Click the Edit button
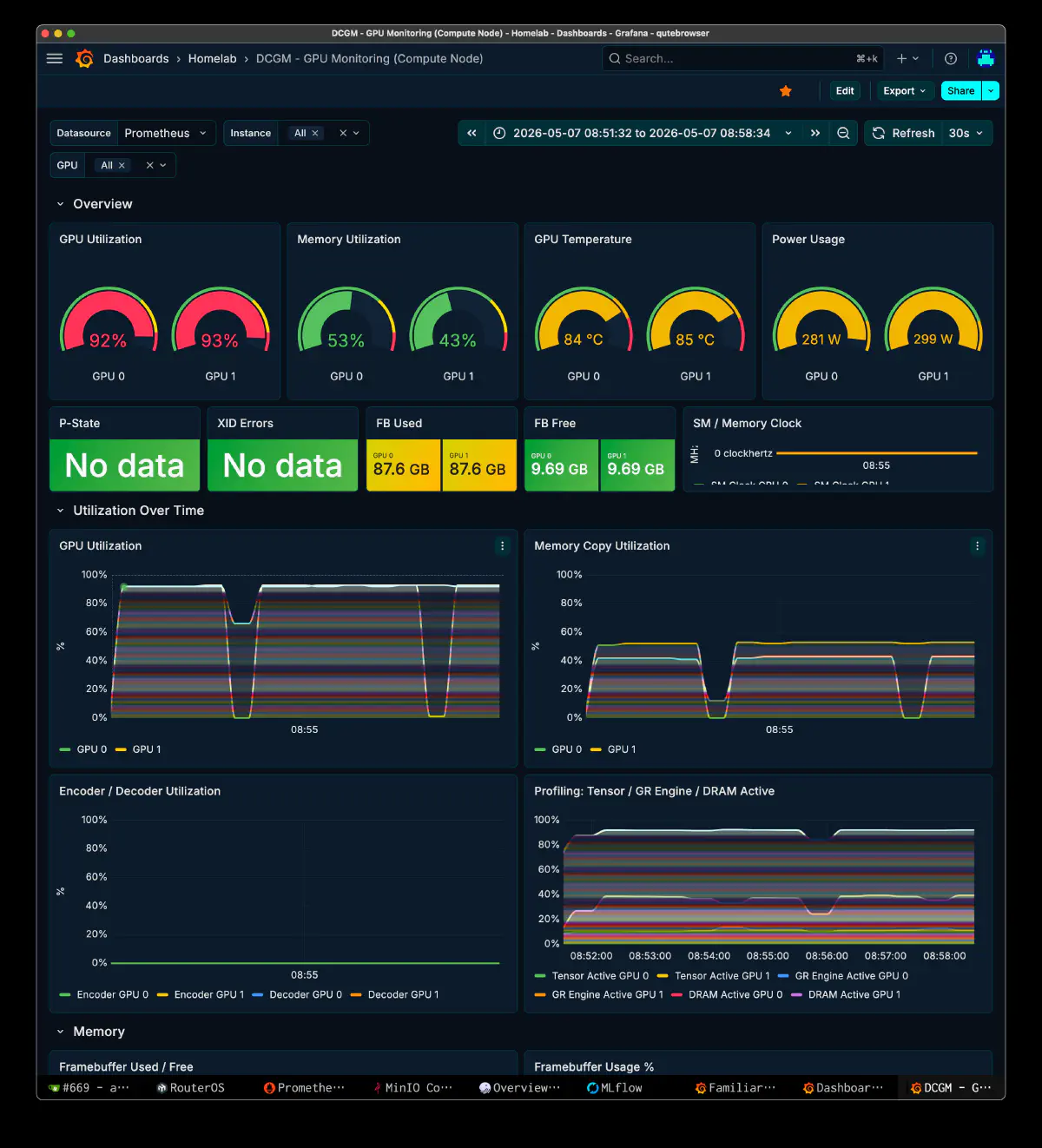This screenshot has height=1148, width=1042. click(845, 91)
